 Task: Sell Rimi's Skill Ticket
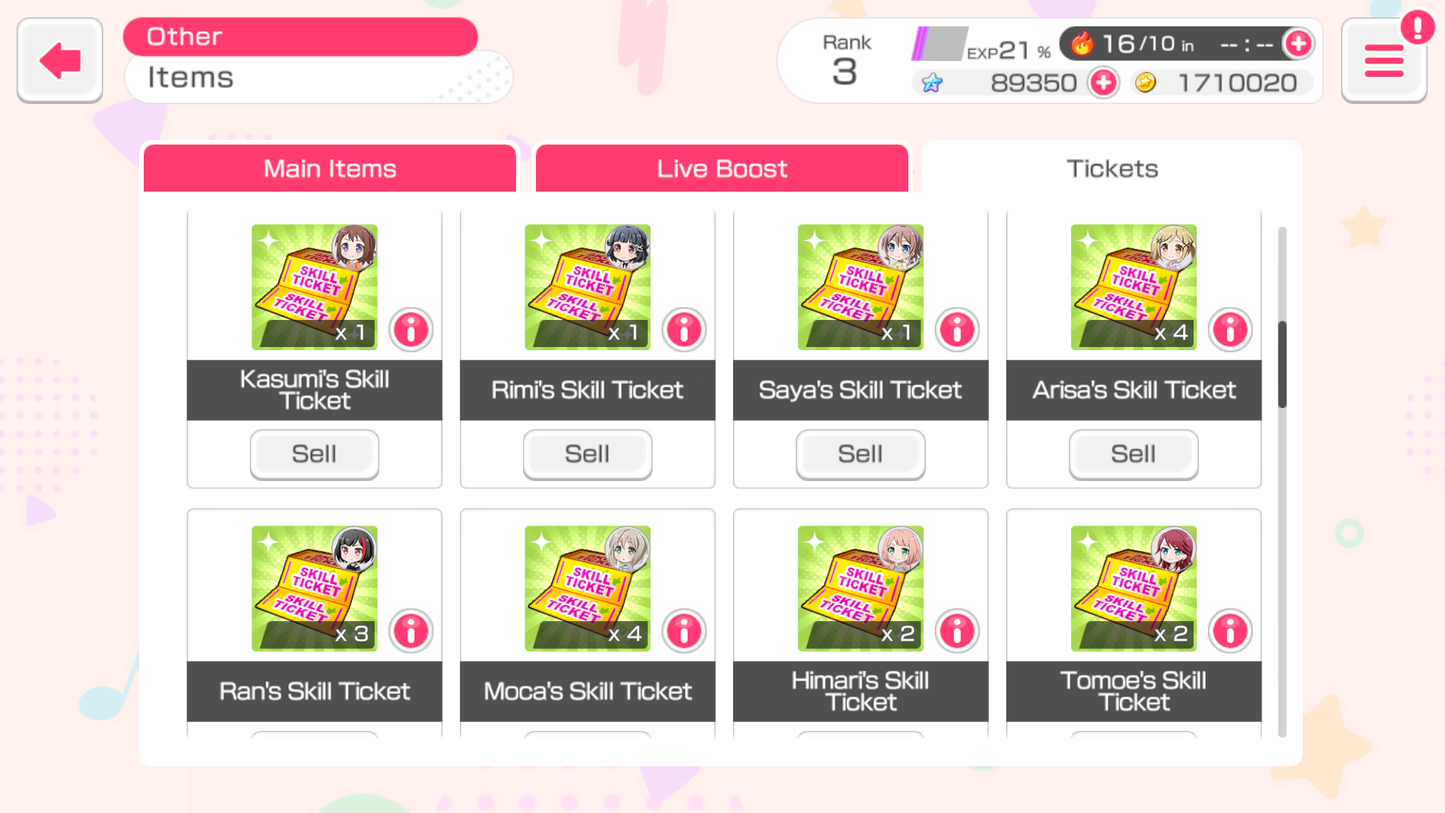587,454
